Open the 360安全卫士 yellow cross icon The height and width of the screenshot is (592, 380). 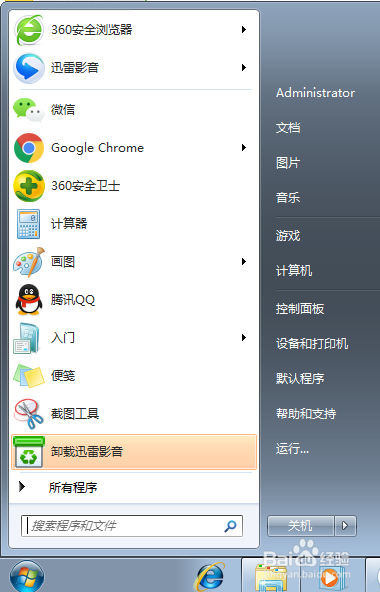coord(29,186)
